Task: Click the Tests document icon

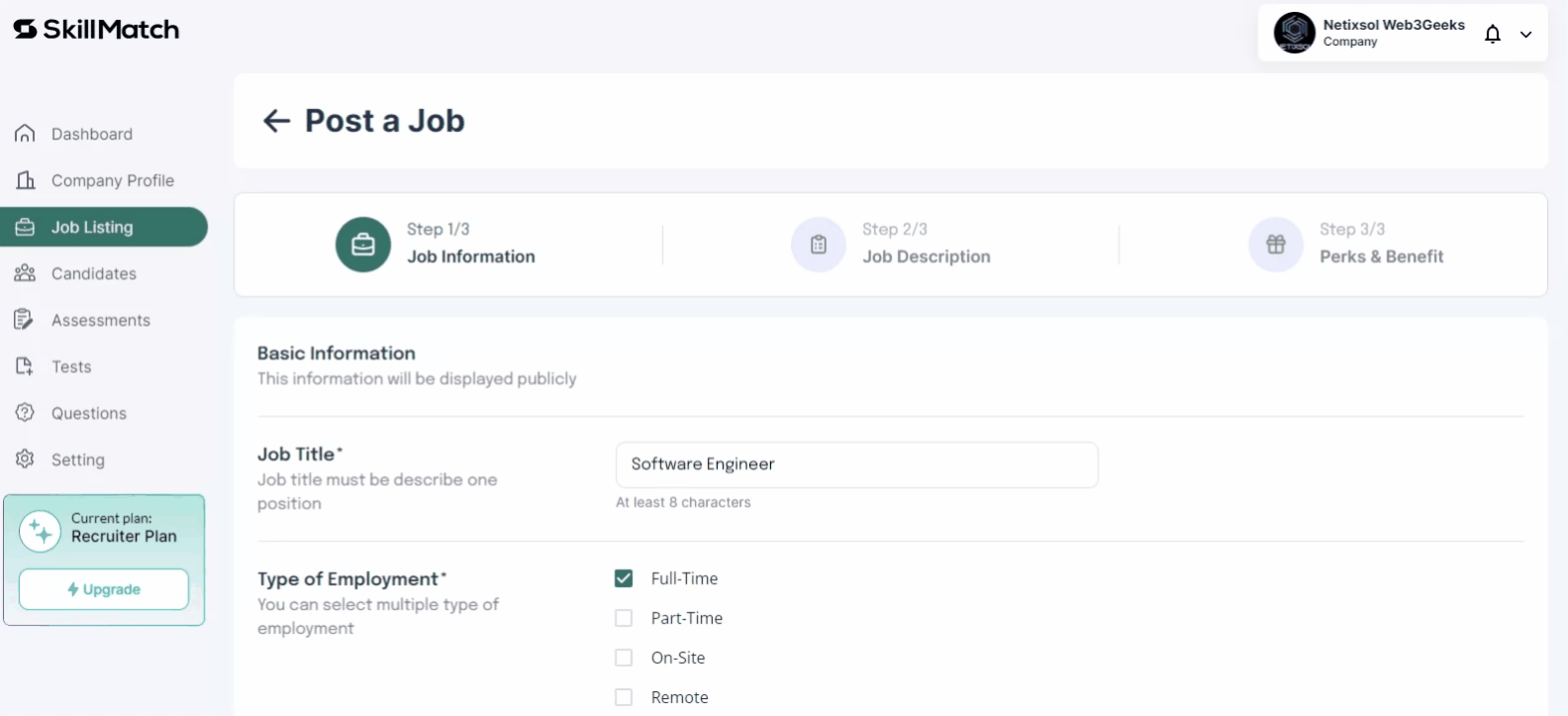Action: click(x=25, y=366)
